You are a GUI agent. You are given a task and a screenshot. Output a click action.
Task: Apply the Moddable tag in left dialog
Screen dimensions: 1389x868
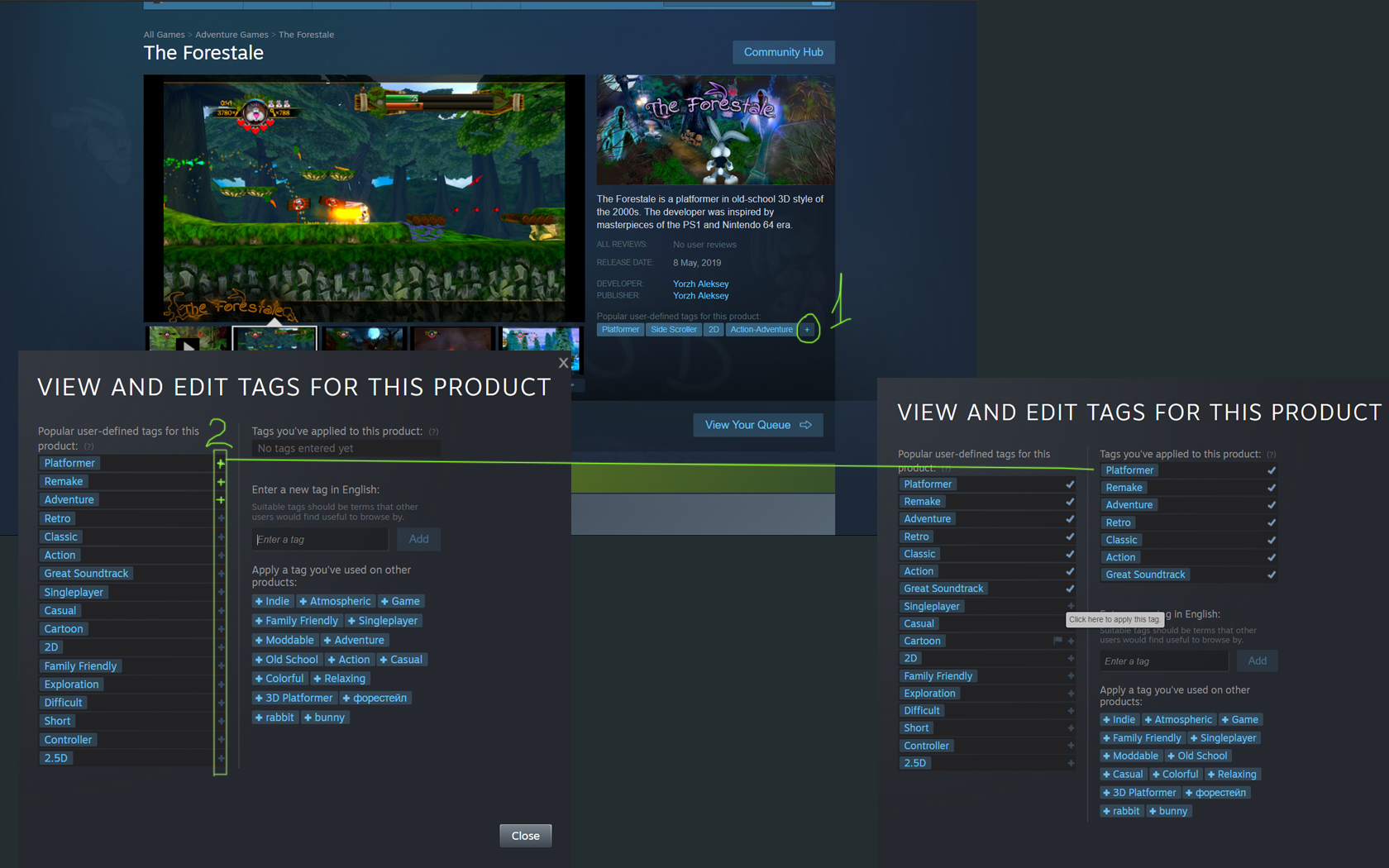(284, 641)
